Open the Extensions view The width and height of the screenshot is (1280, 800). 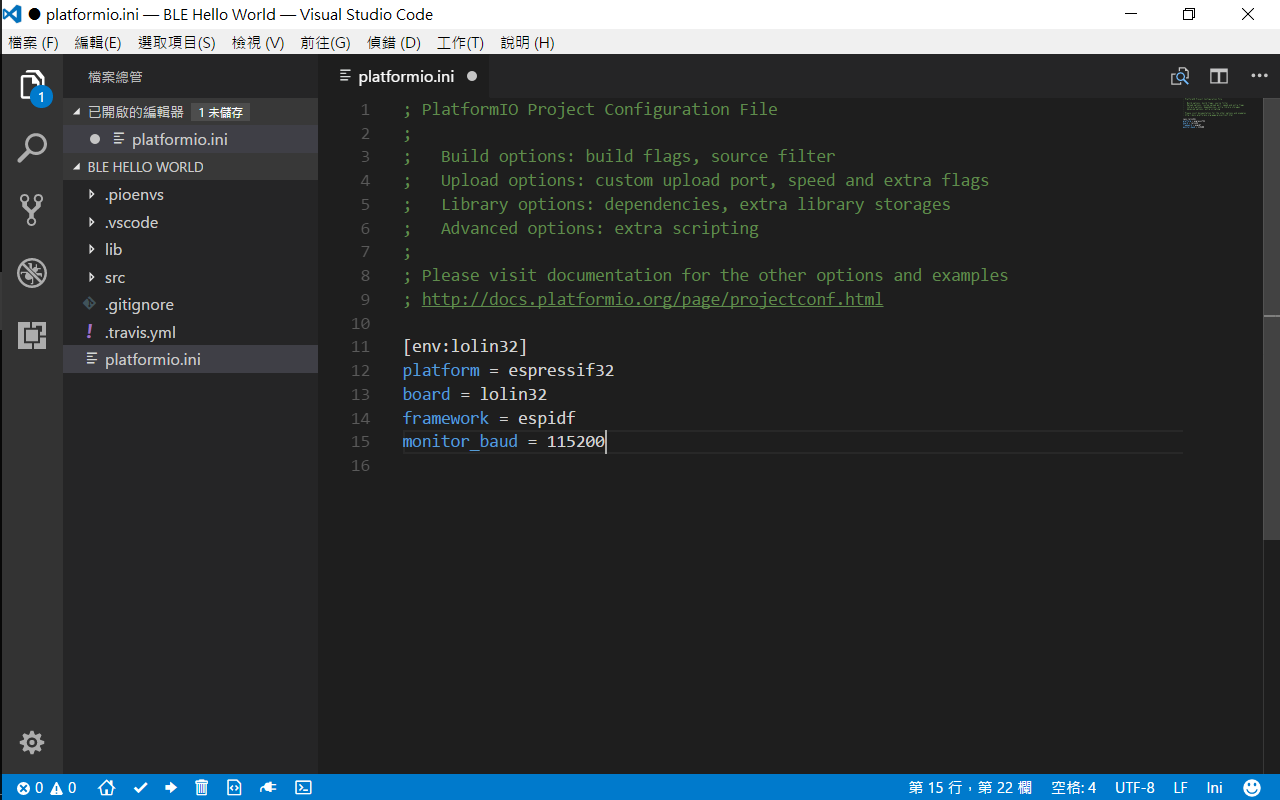click(x=32, y=335)
